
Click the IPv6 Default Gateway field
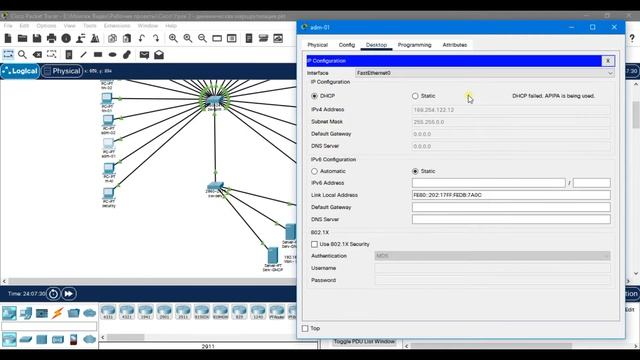coord(511,207)
